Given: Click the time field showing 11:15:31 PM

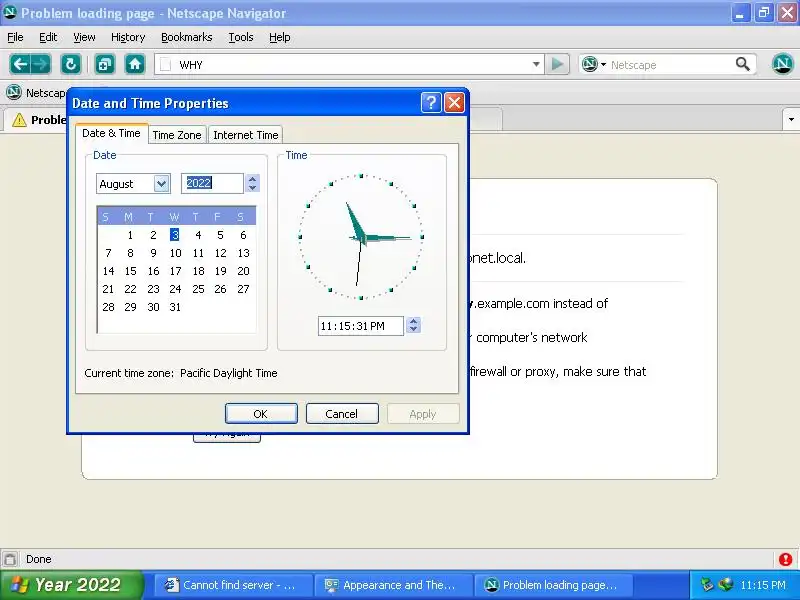Looking at the screenshot, I should coord(361,326).
